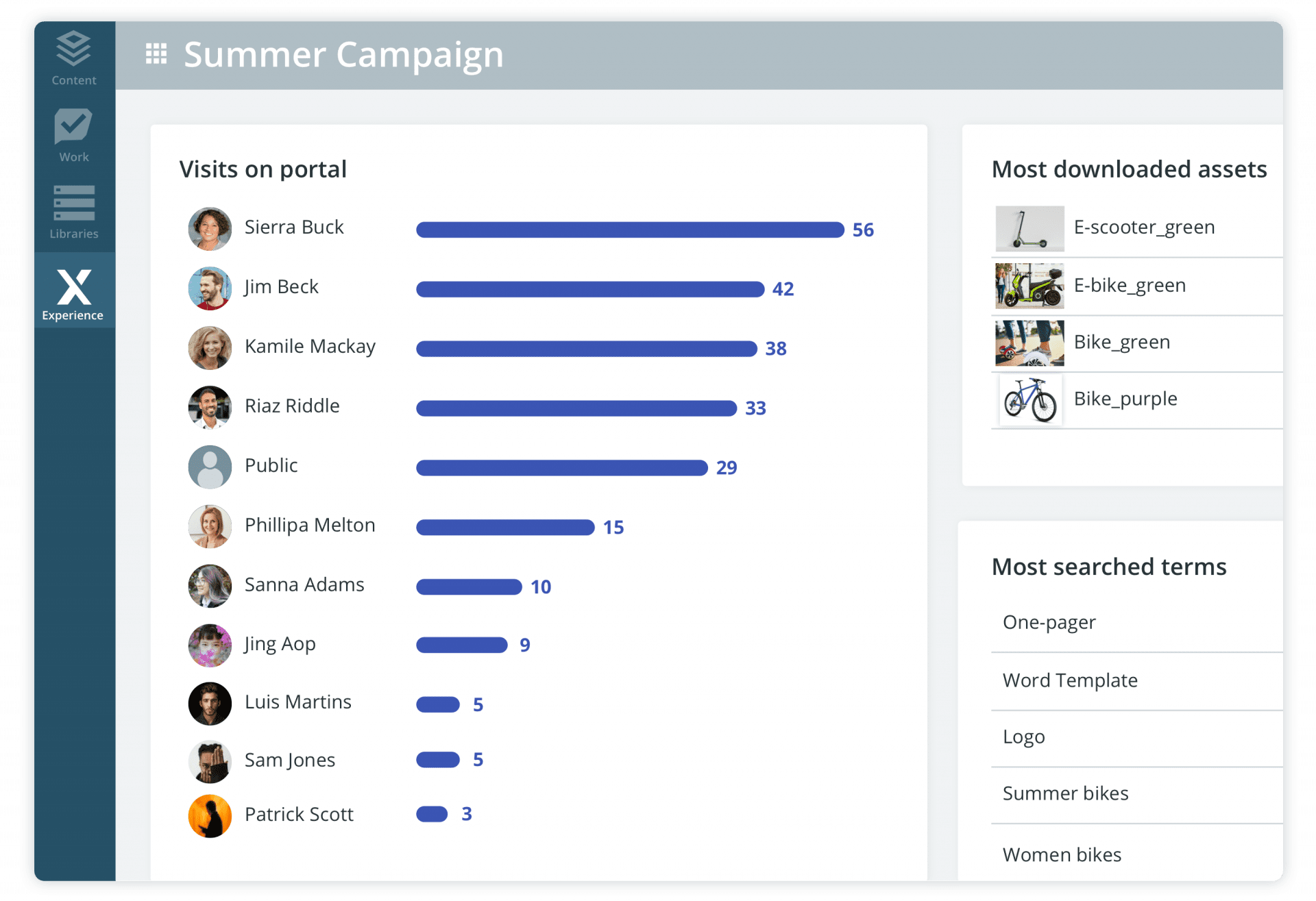This screenshot has width=1316, height=901.
Task: Select the Public user avatar icon
Action: (210, 467)
